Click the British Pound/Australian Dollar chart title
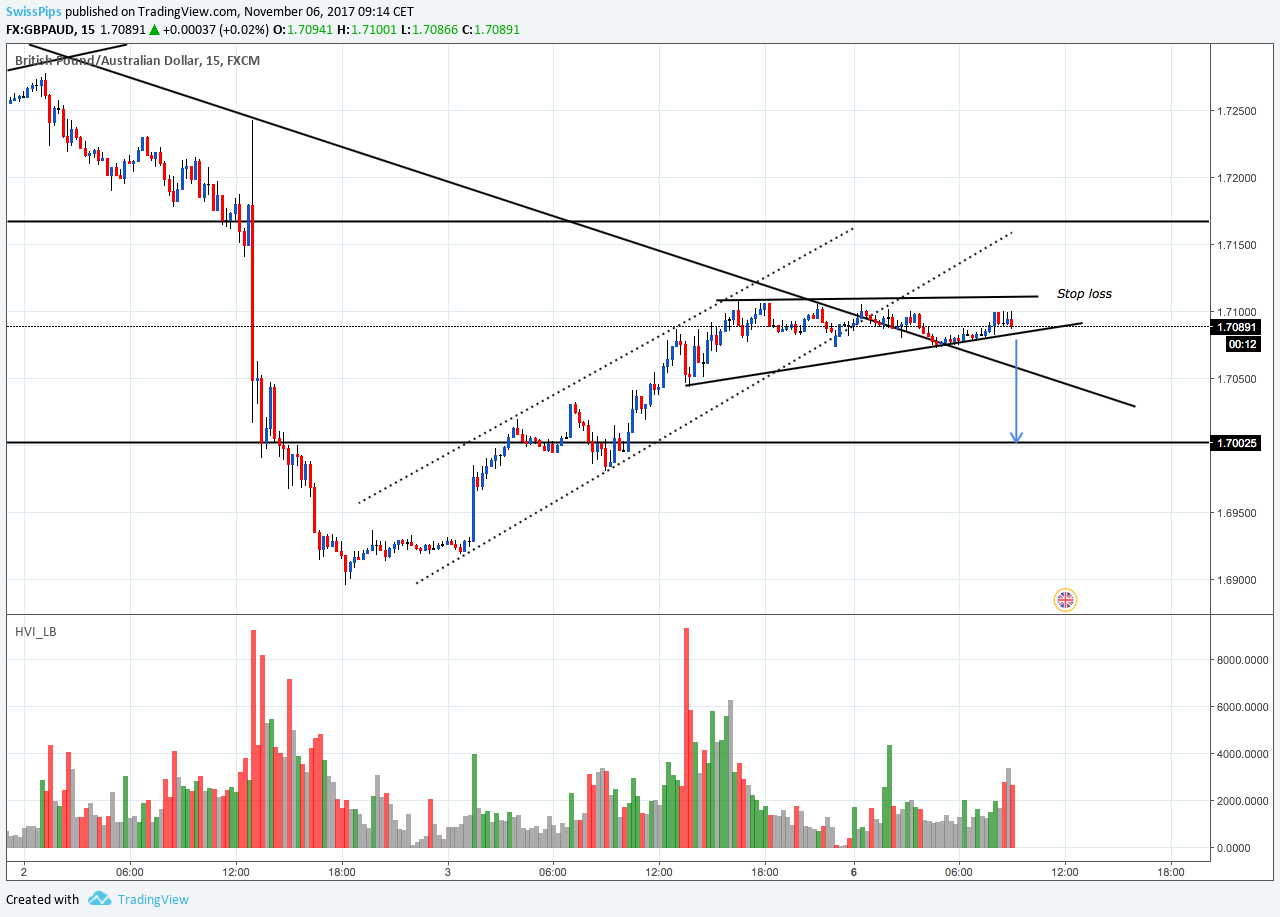Image resolution: width=1280 pixels, height=917 pixels. 137,61
